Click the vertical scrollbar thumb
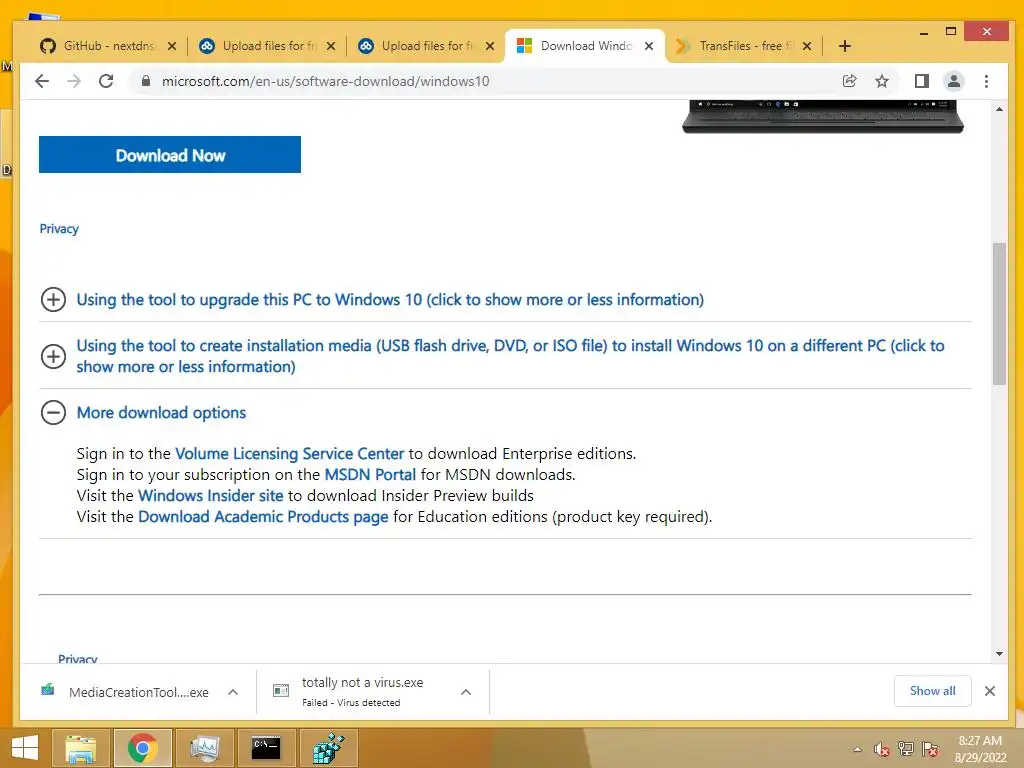This screenshot has height=768, width=1024. click(999, 313)
